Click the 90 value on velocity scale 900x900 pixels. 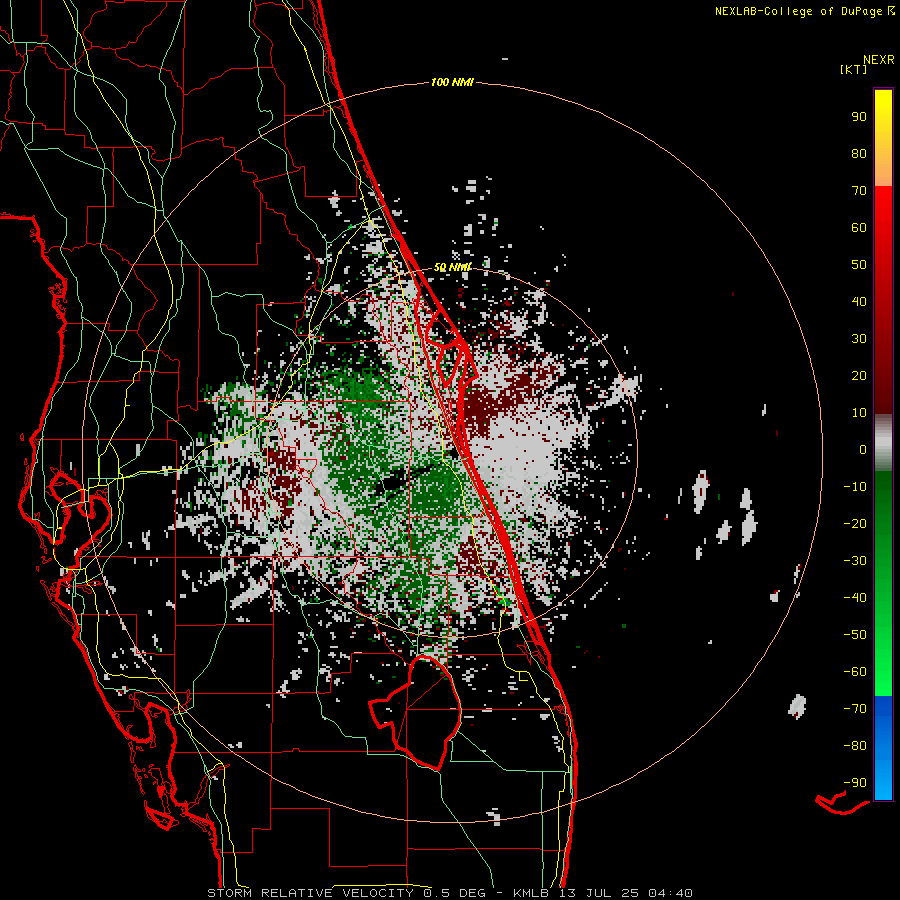859,117
